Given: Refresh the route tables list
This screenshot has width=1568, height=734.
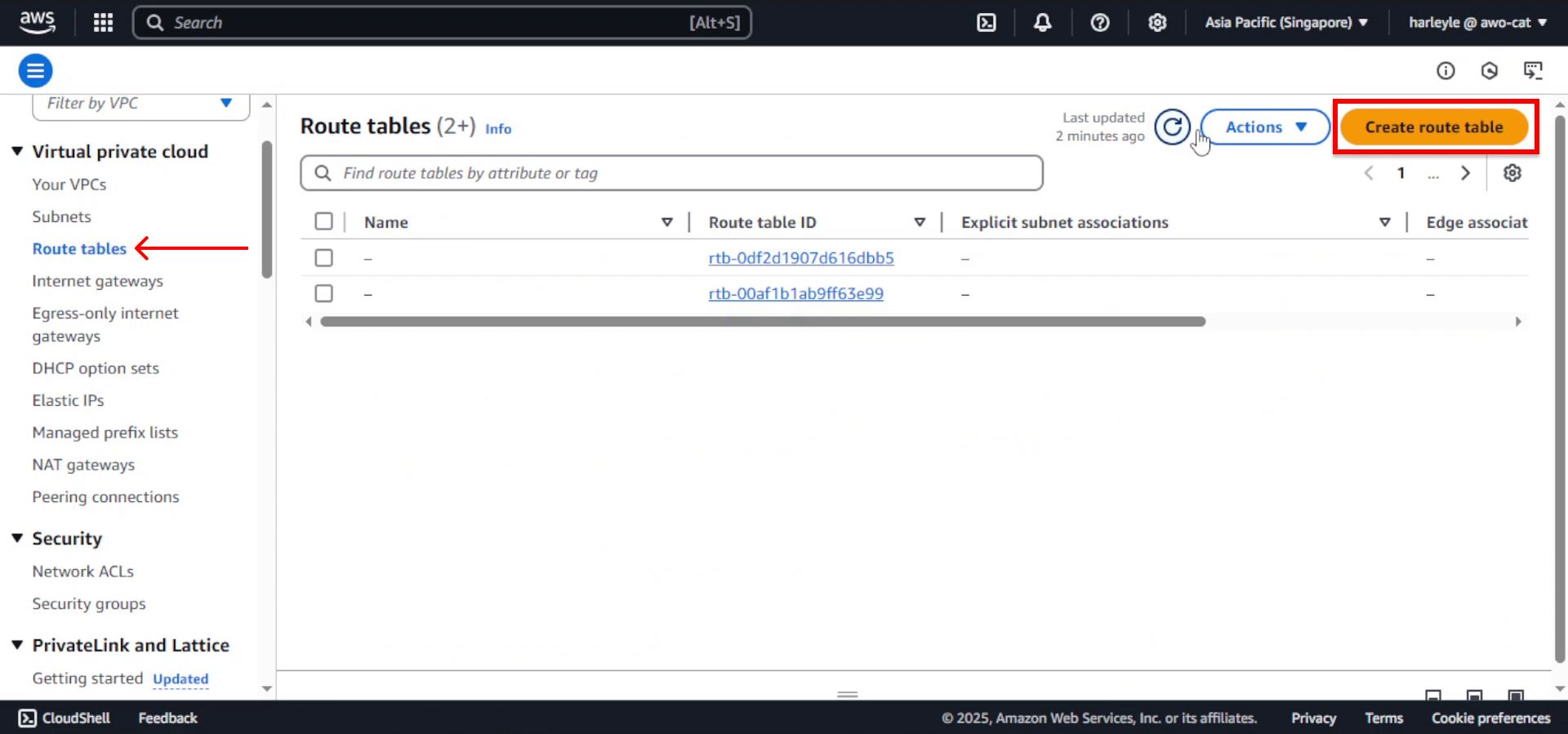Looking at the screenshot, I should coord(1172,127).
